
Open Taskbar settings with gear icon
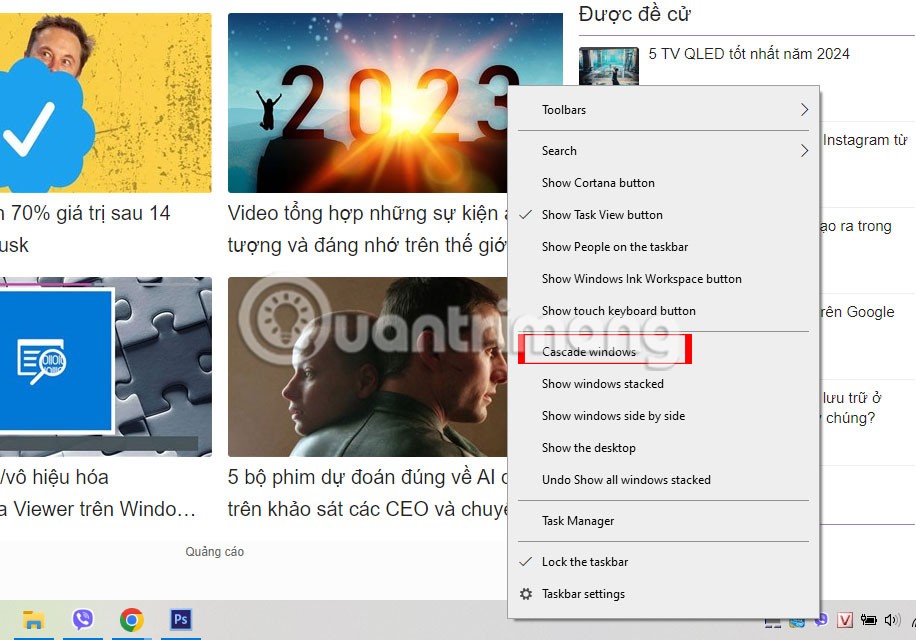(x=583, y=594)
